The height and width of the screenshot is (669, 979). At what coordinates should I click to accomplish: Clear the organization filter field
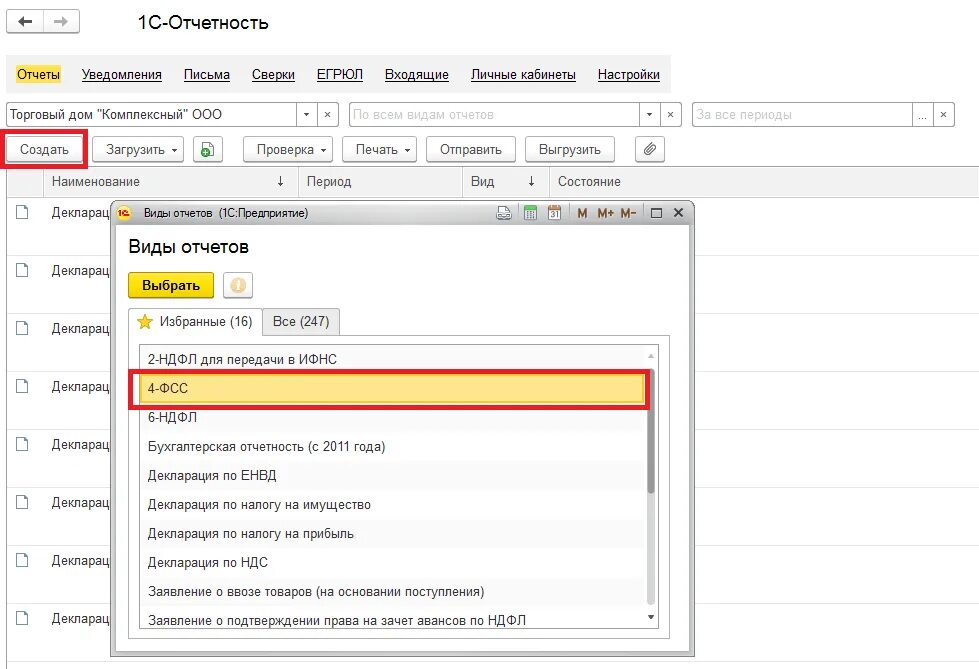click(328, 115)
